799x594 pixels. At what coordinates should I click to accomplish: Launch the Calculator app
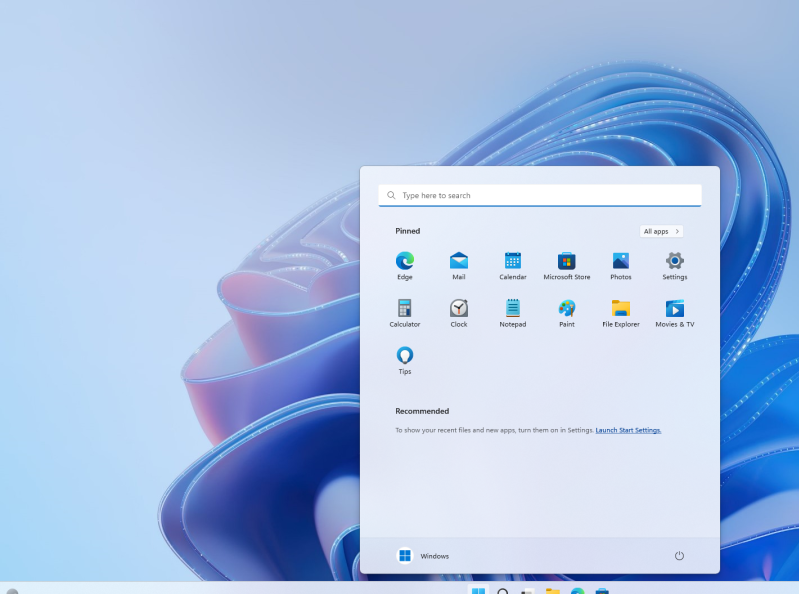(x=405, y=313)
